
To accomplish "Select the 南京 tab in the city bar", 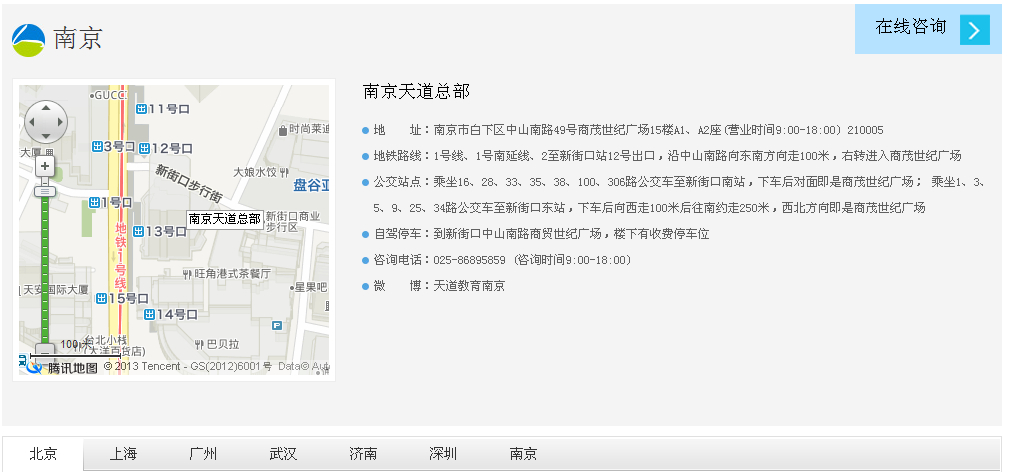I will click(523, 454).
